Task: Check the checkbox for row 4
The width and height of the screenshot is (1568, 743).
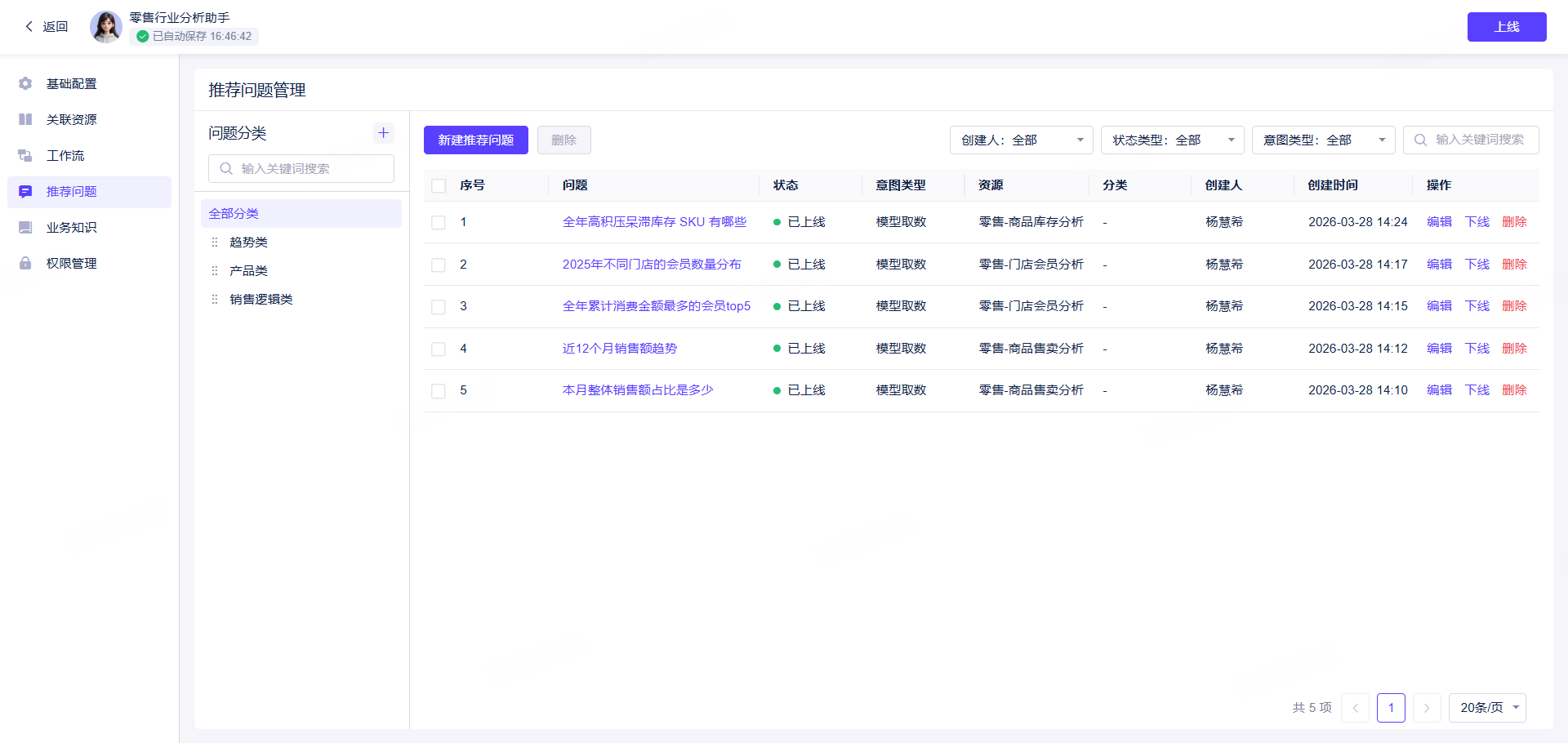Action: pos(439,349)
